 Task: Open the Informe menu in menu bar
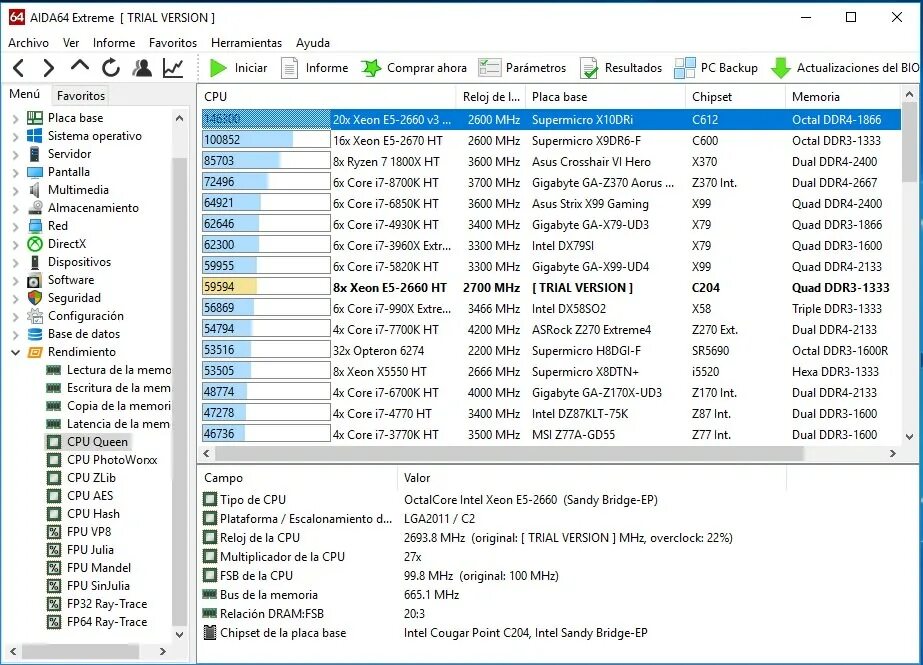click(114, 42)
